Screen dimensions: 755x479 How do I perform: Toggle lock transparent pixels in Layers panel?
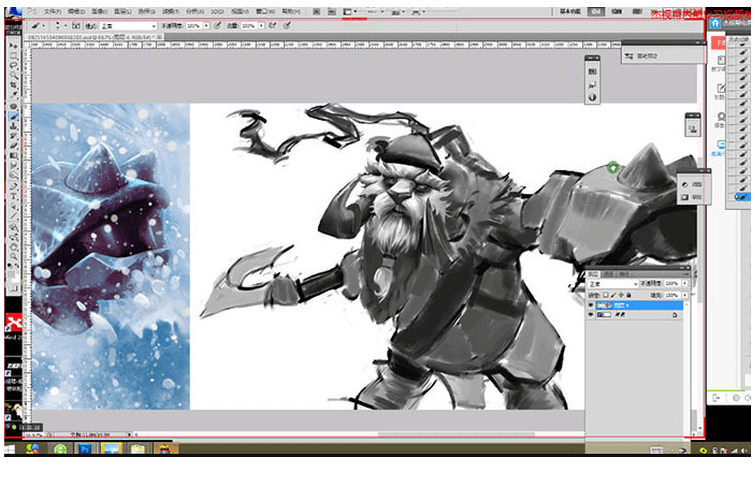pos(606,295)
